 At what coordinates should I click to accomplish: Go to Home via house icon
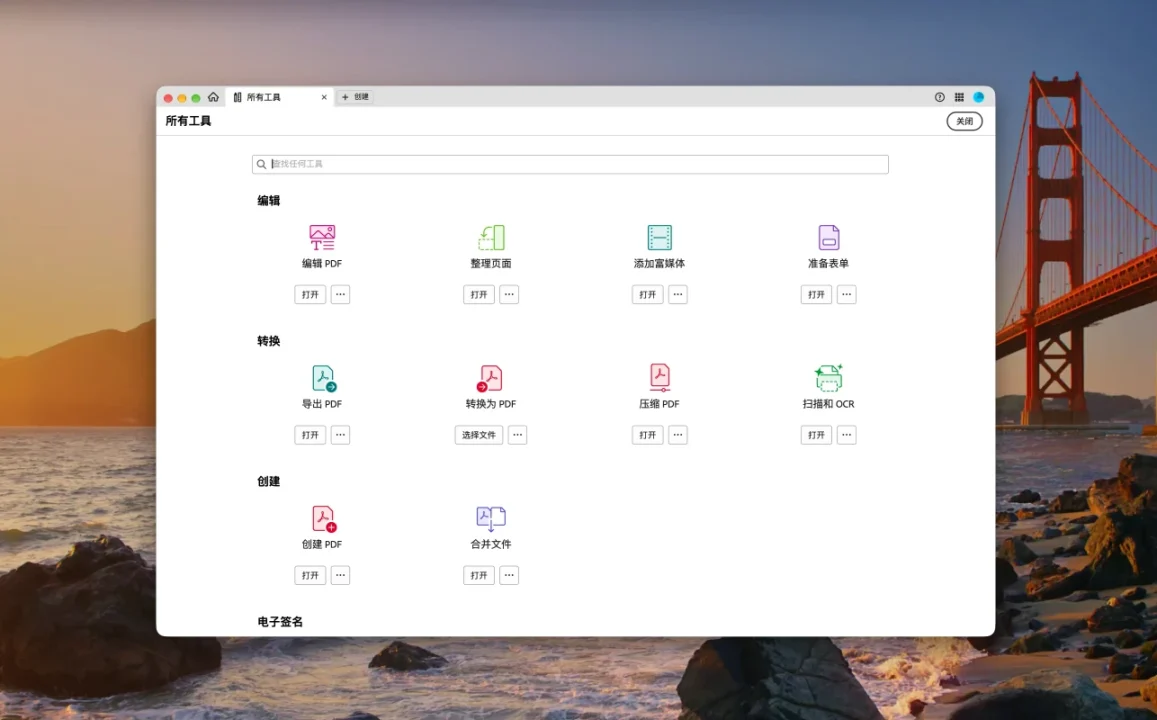click(x=213, y=97)
